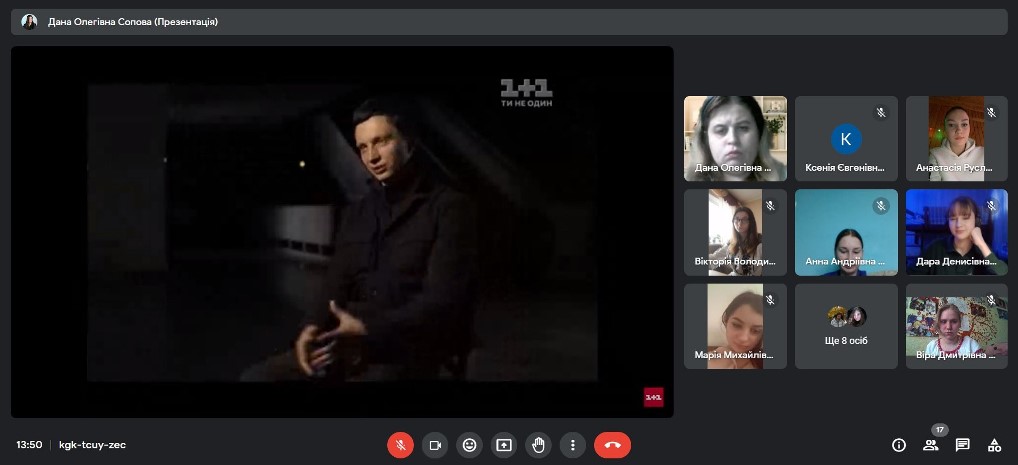The image size is (1018, 465).
Task: Open the activities panel icon
Action: pos(994,445)
